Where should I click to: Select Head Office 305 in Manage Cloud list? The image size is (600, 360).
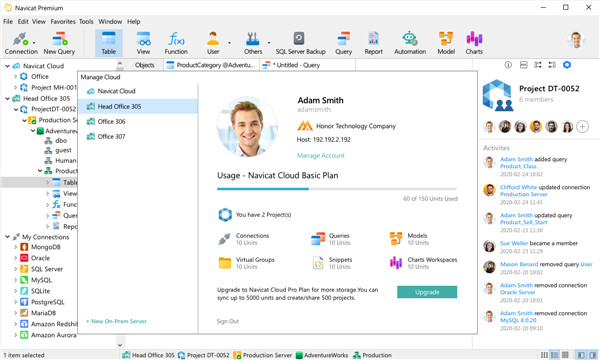(138, 106)
